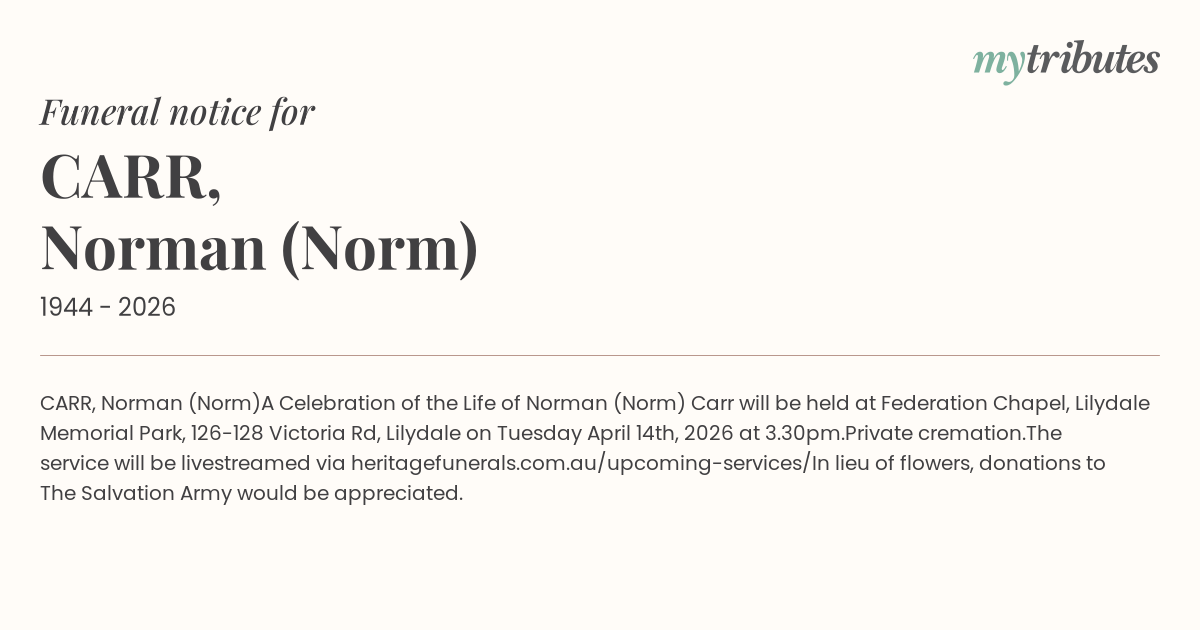
Task: Click the green "my" part of the logo
Action: [x=998, y=62]
